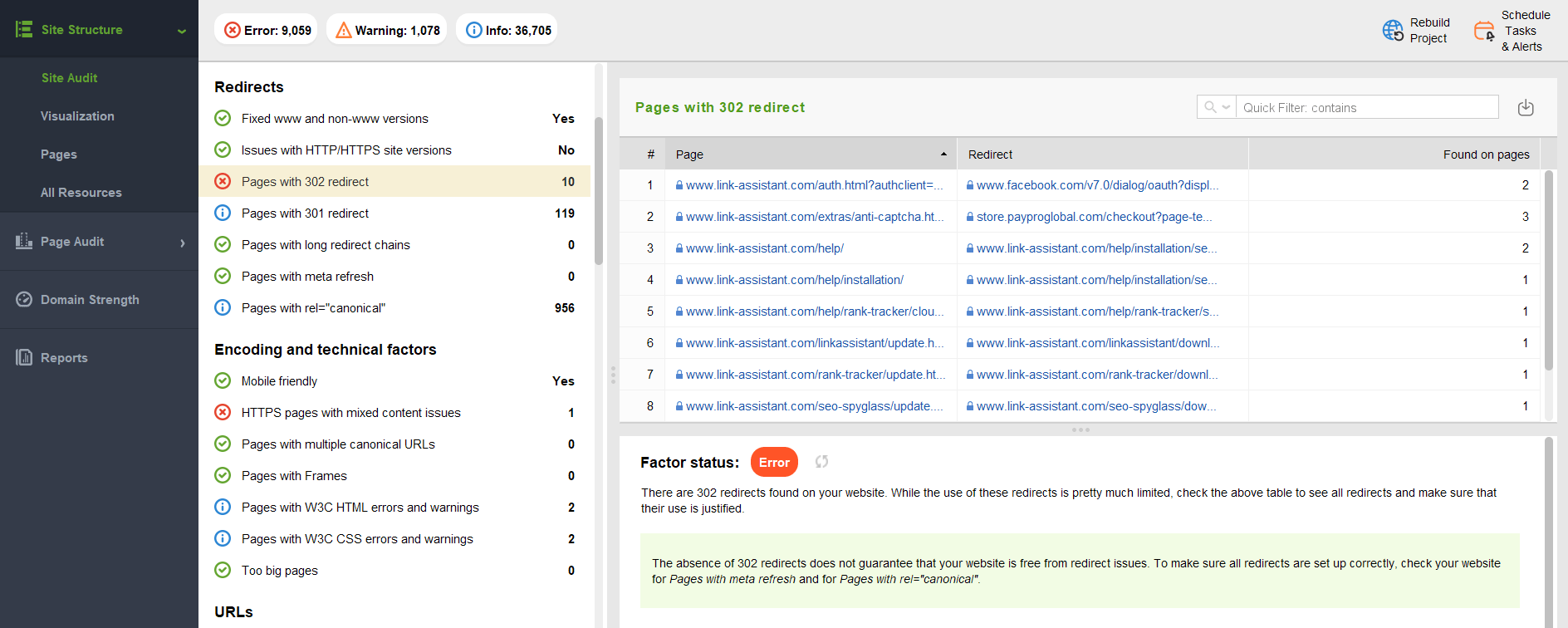Open www.link-assistant.com/help/ page link
The height and width of the screenshot is (628, 1568).
pyautogui.click(x=765, y=248)
